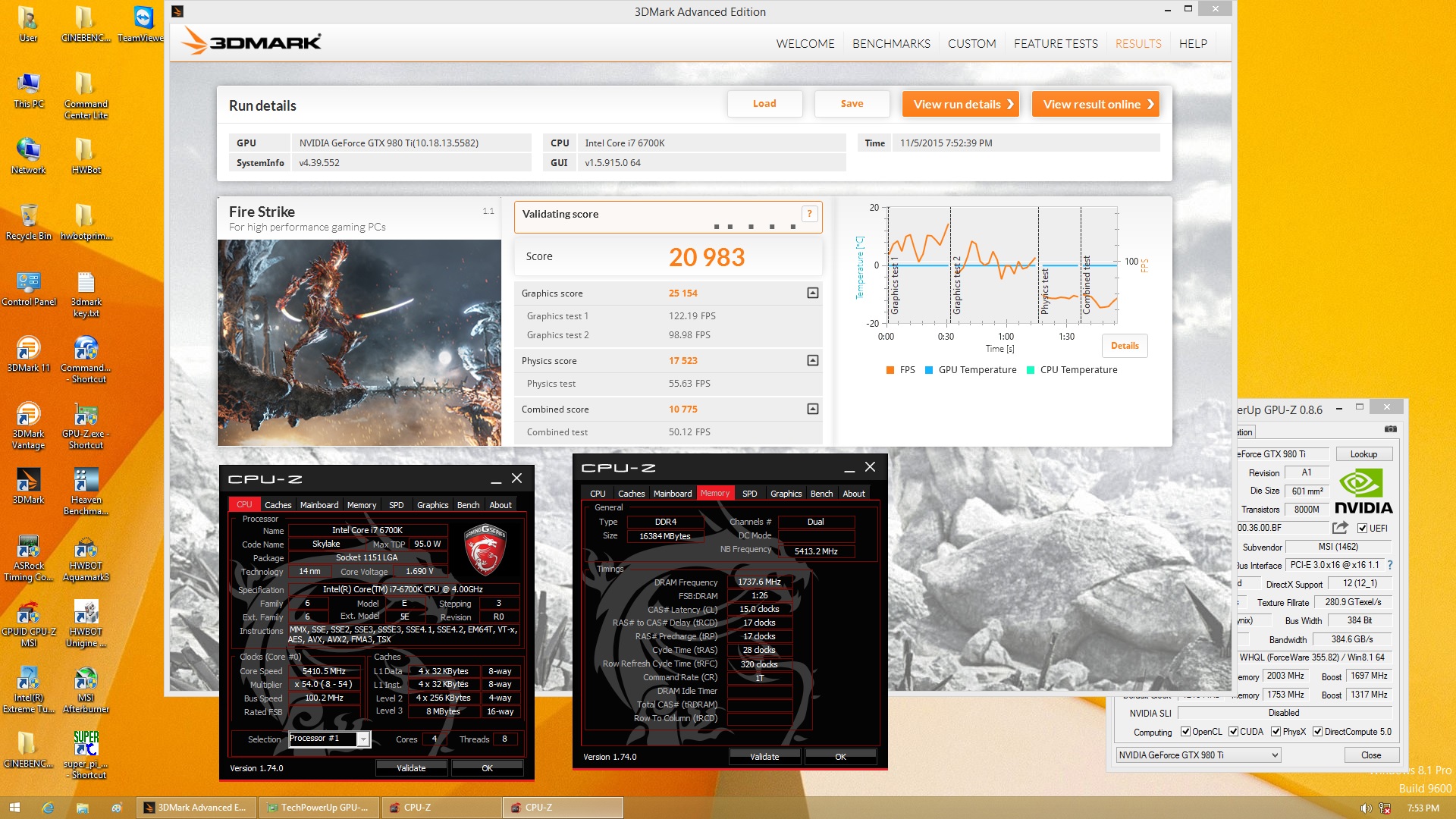Screen dimensions: 1456x819
Task: Click the Save button in Run details
Action: pos(852,104)
